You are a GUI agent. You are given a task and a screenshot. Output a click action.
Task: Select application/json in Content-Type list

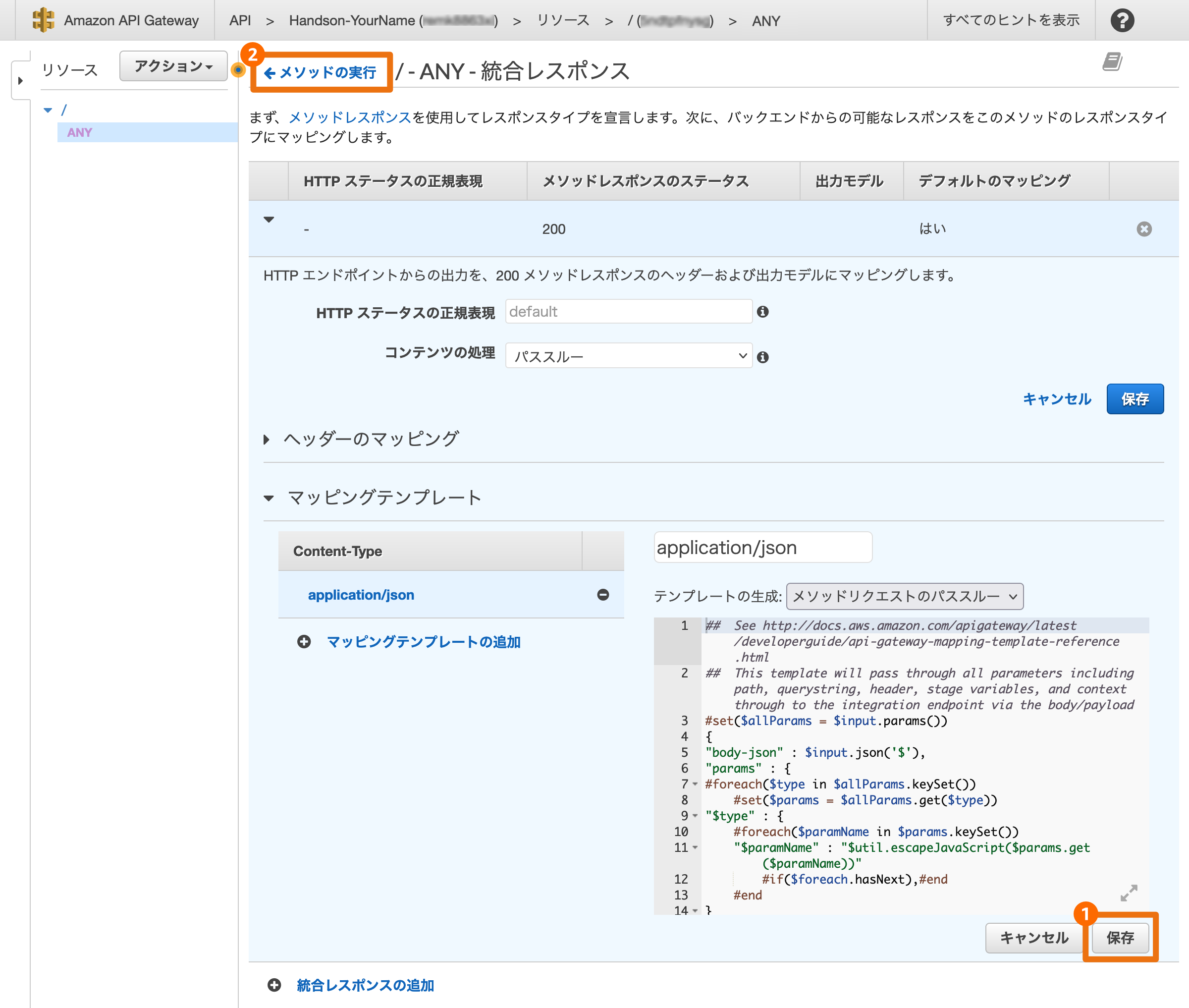click(x=361, y=595)
